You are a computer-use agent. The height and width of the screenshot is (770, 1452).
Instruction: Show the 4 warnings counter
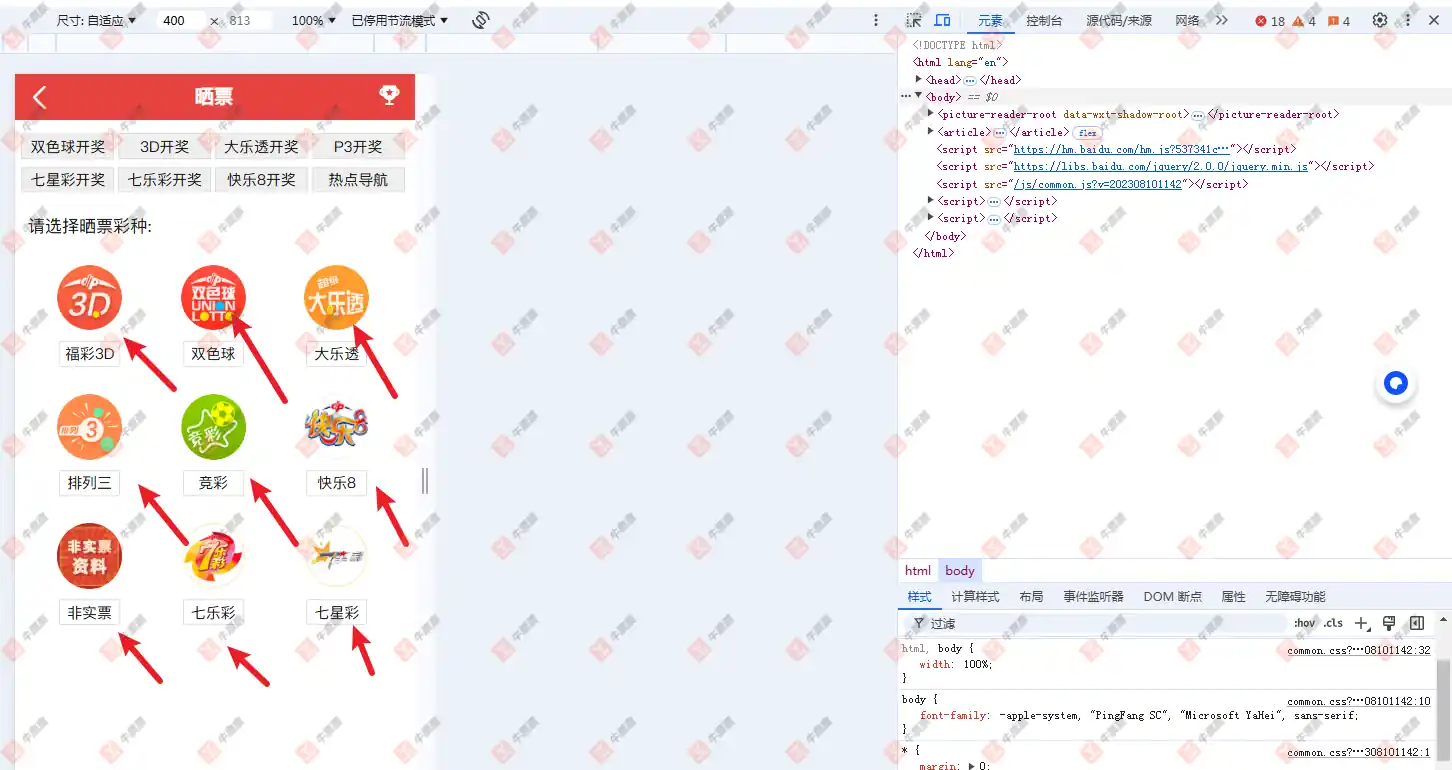coord(1304,21)
